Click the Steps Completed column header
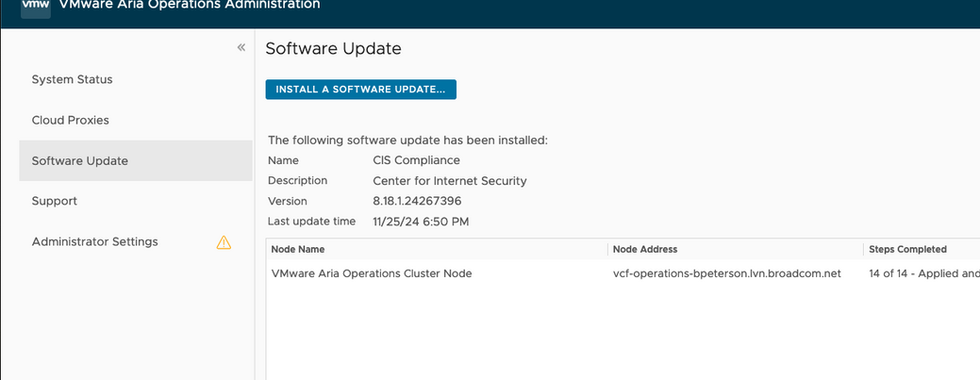The height and width of the screenshot is (380, 980). (908, 249)
